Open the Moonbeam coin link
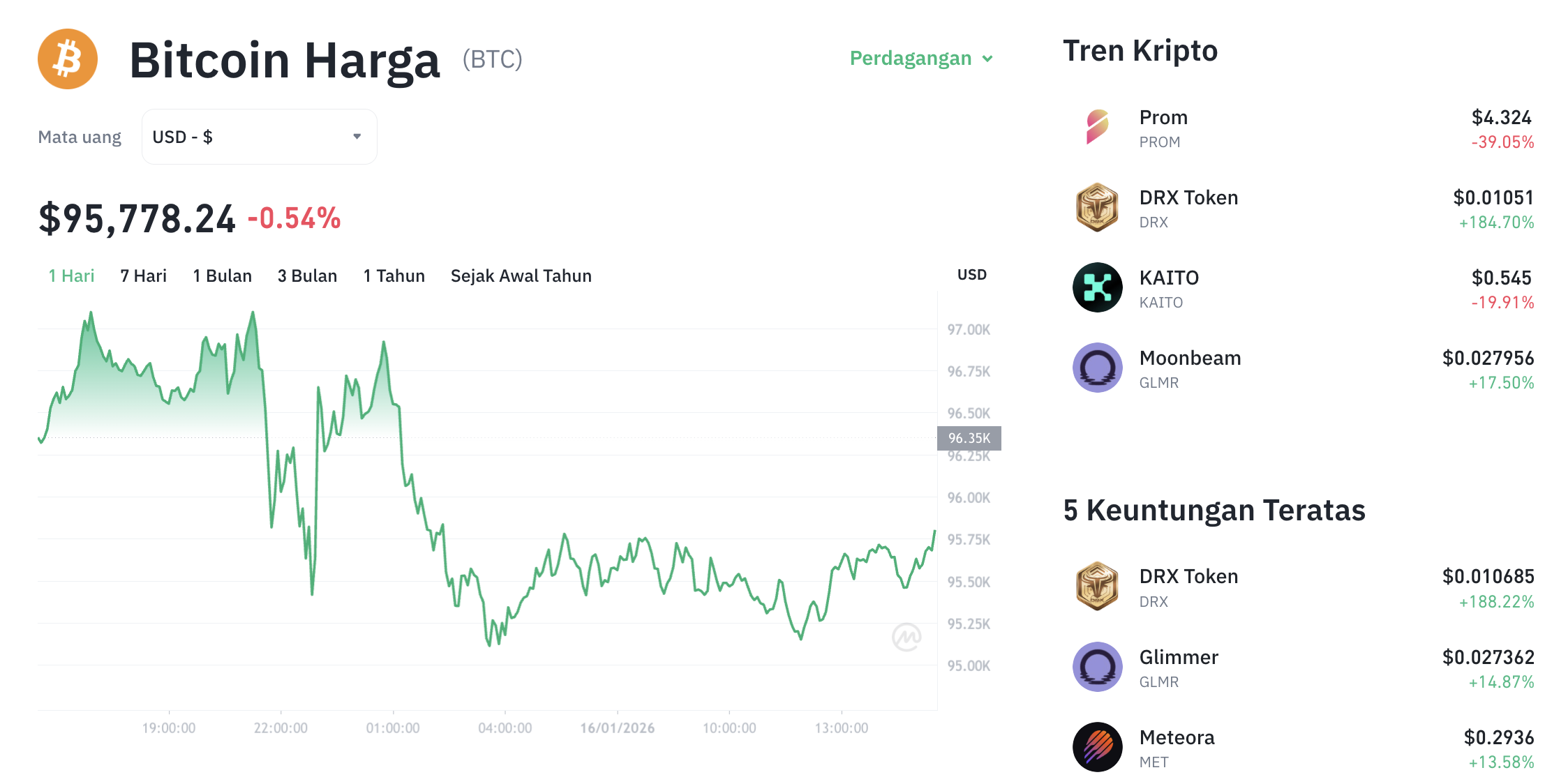Viewport: 1545px width, 784px height. click(x=1190, y=358)
